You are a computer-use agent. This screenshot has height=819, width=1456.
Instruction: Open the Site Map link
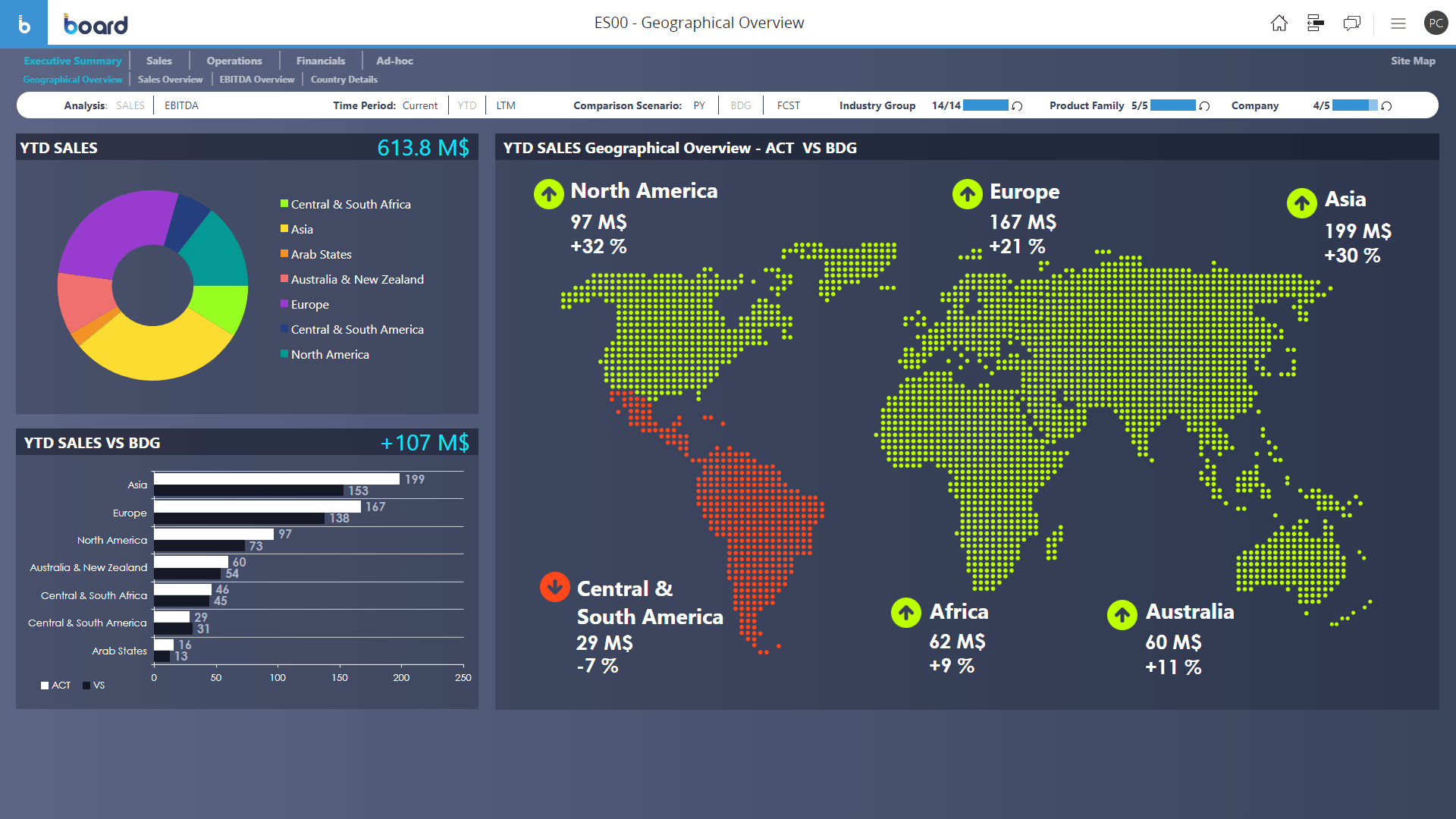1412,61
